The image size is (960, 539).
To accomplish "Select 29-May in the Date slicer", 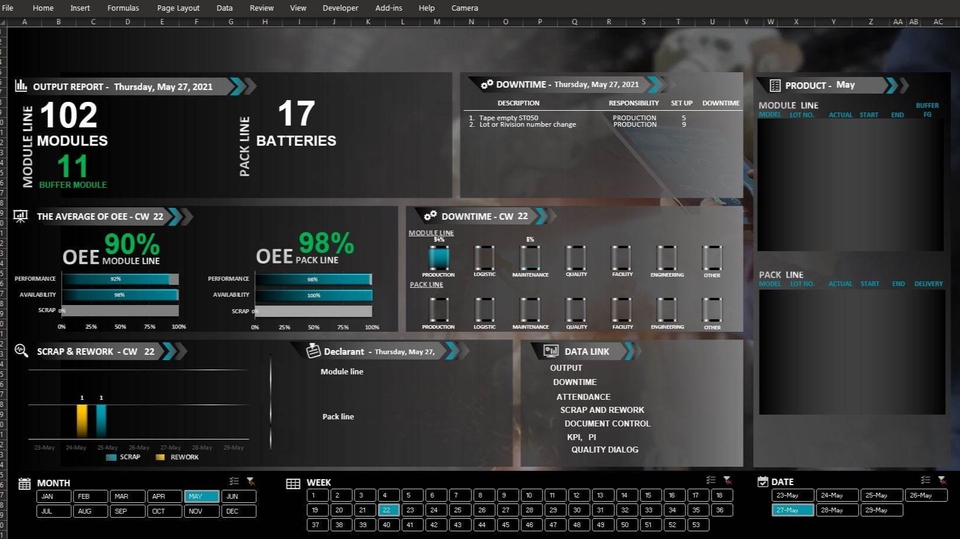I will (x=881, y=510).
